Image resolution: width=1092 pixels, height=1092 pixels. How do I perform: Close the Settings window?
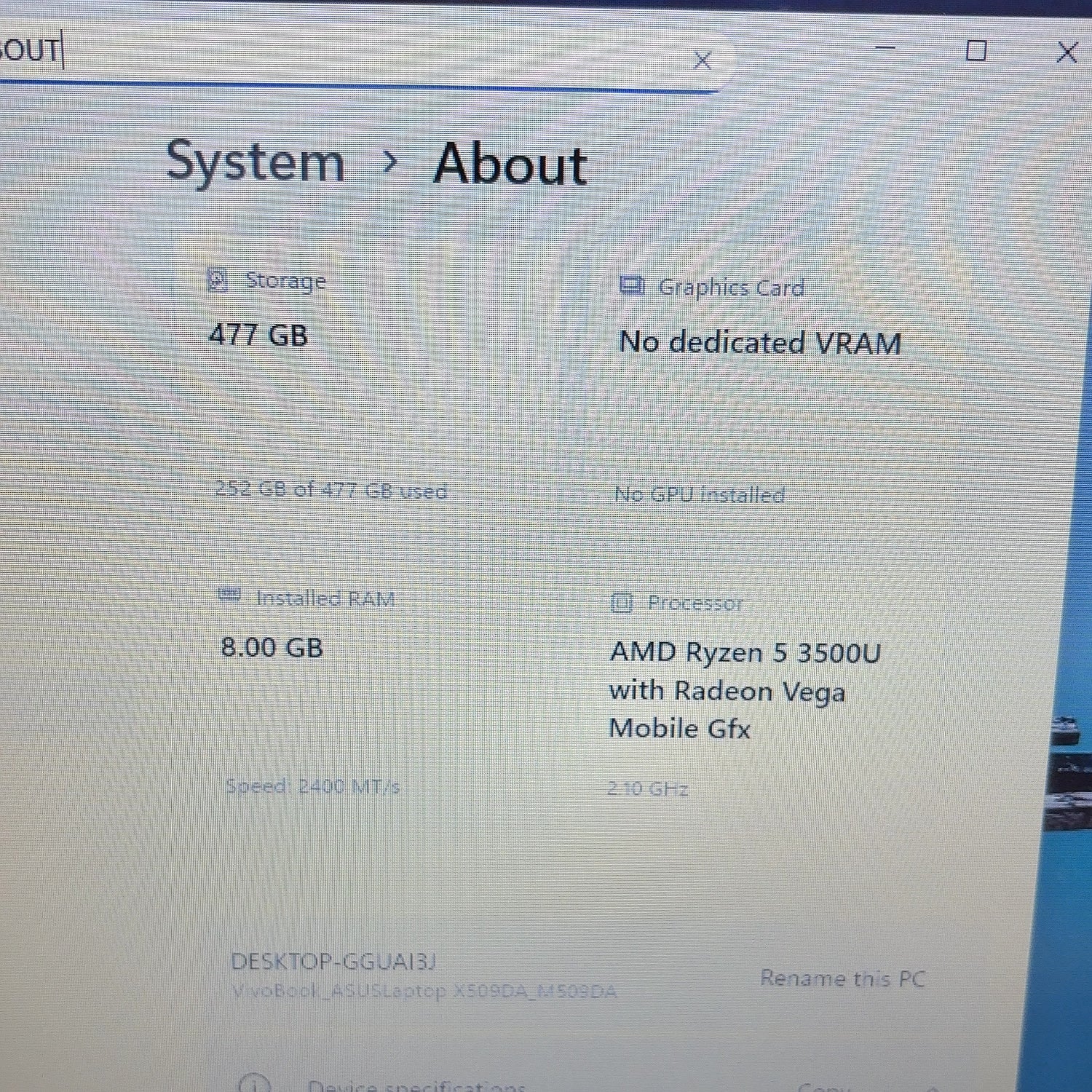[1067, 52]
